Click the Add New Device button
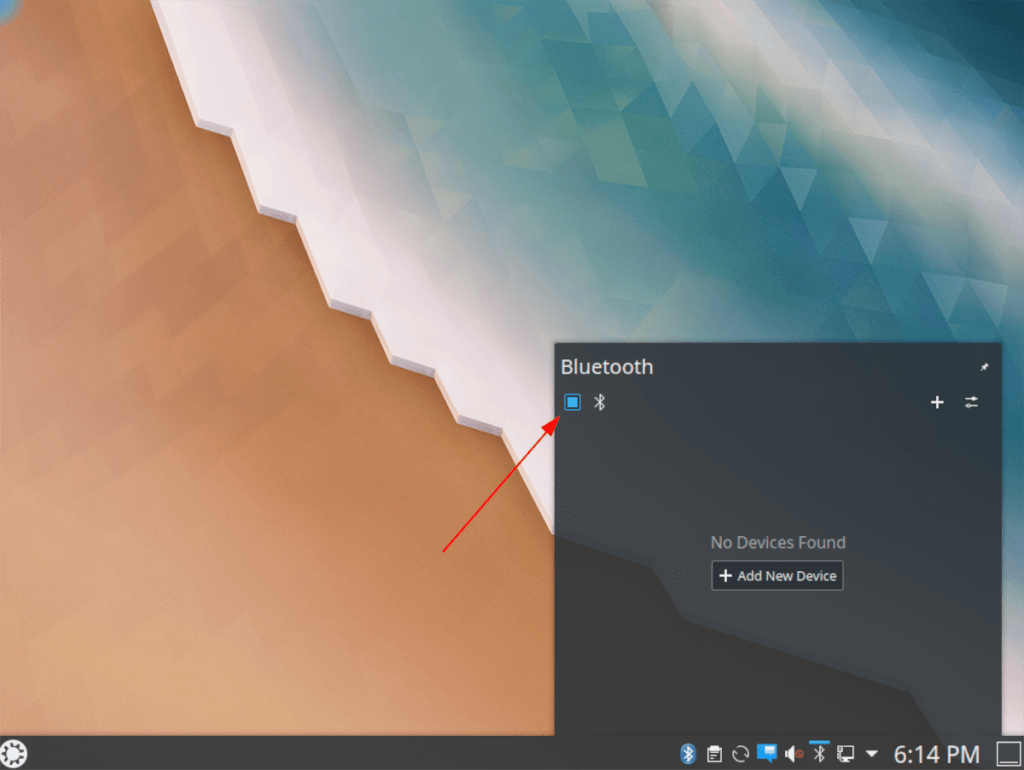This screenshot has height=770, width=1024. click(777, 576)
